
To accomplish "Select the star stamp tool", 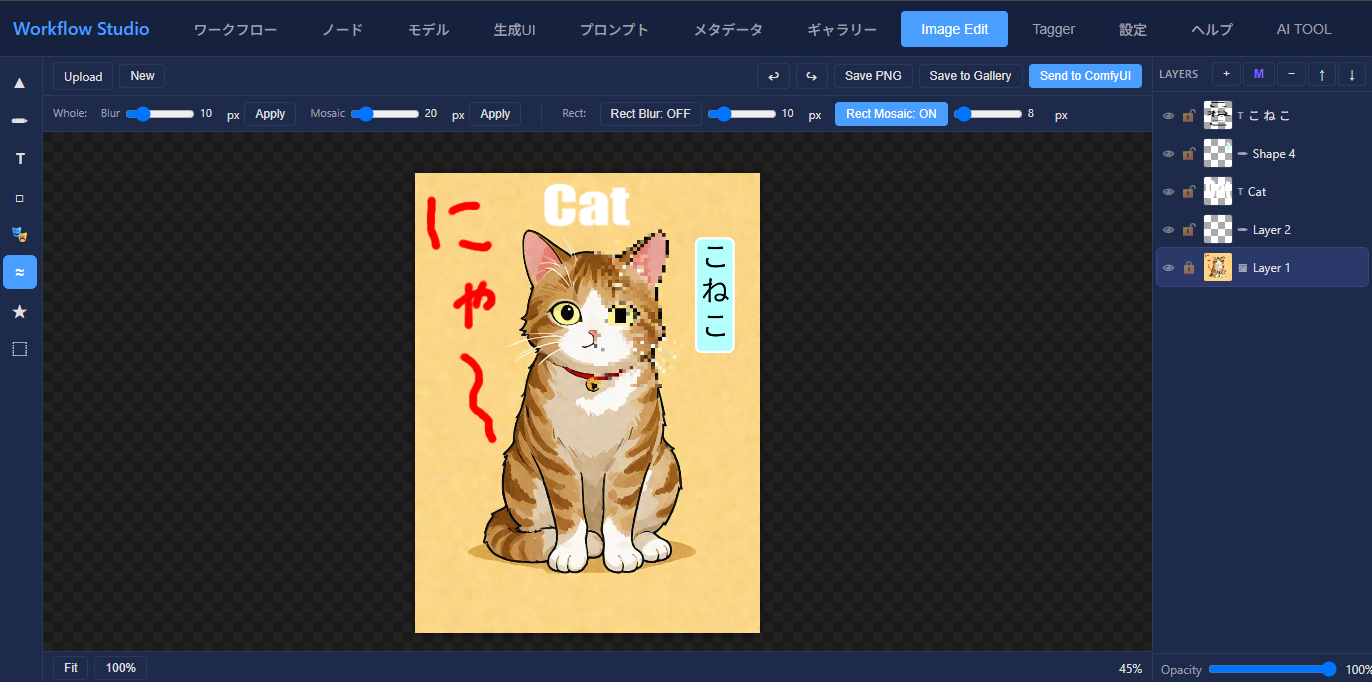I will 20,311.
